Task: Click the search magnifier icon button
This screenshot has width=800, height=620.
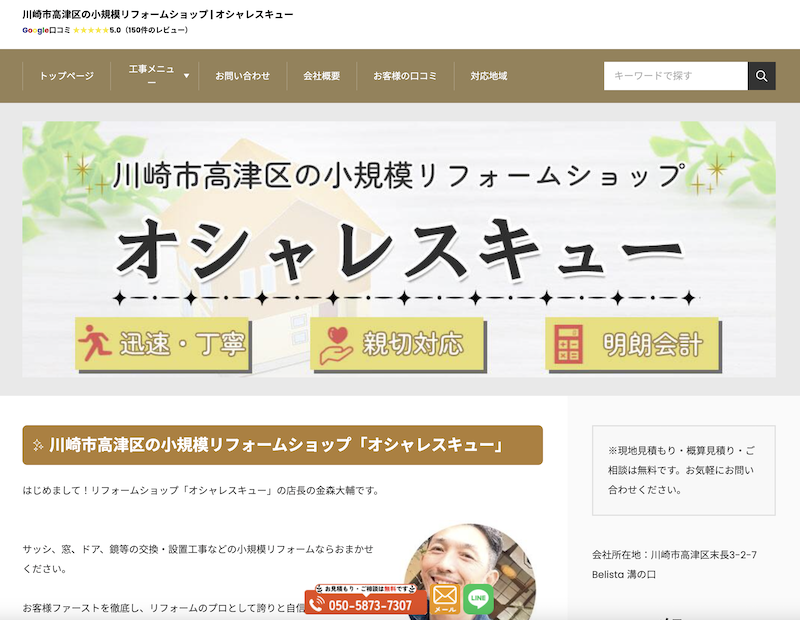Action: (x=762, y=76)
